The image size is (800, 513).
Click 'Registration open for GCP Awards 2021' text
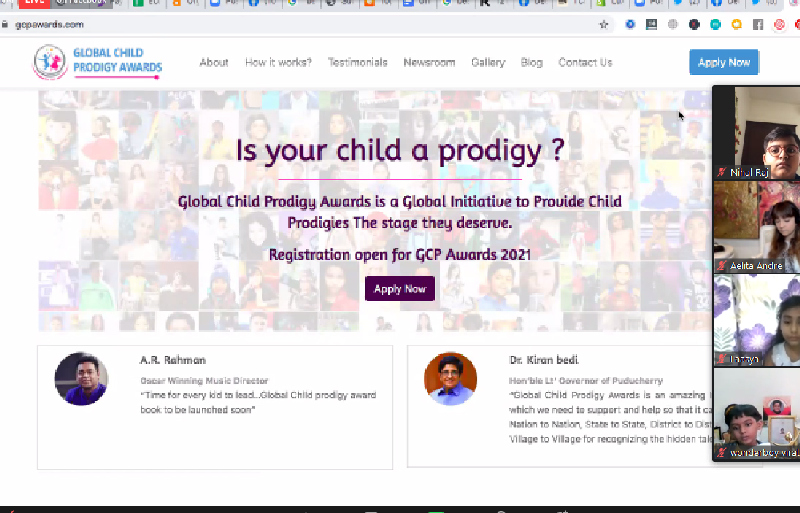coord(400,254)
